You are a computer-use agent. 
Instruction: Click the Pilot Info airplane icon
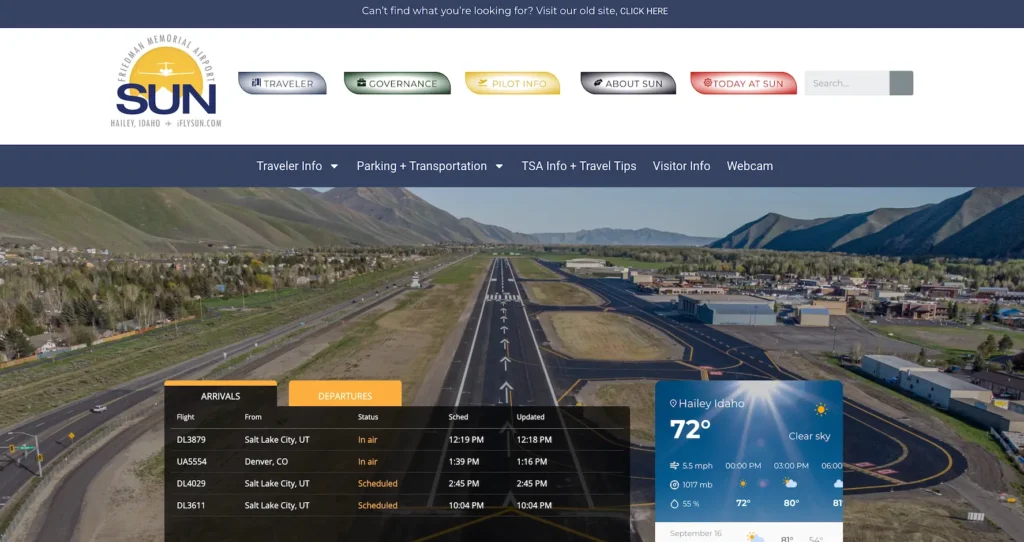click(x=483, y=83)
